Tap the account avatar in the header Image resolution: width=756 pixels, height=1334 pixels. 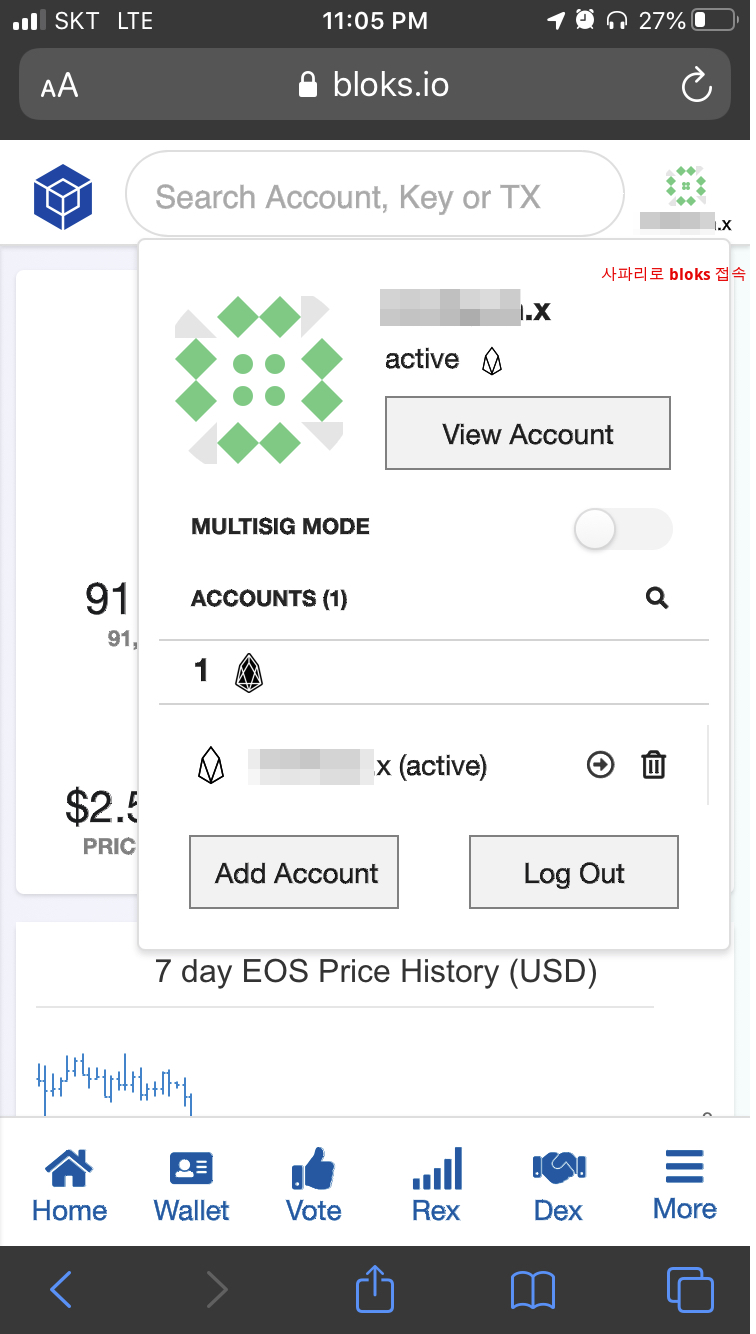point(686,187)
